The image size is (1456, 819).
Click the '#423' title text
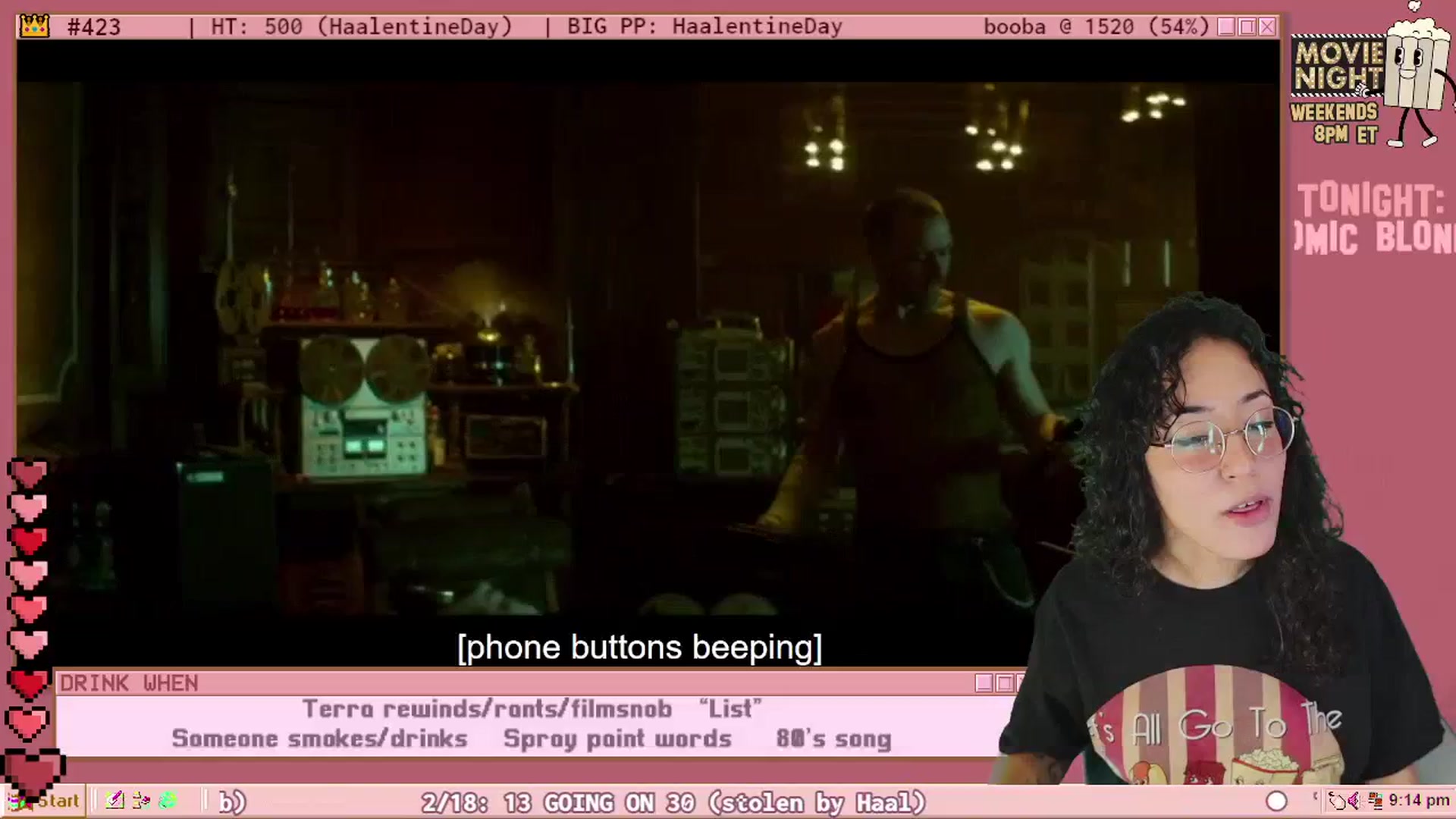(94, 27)
